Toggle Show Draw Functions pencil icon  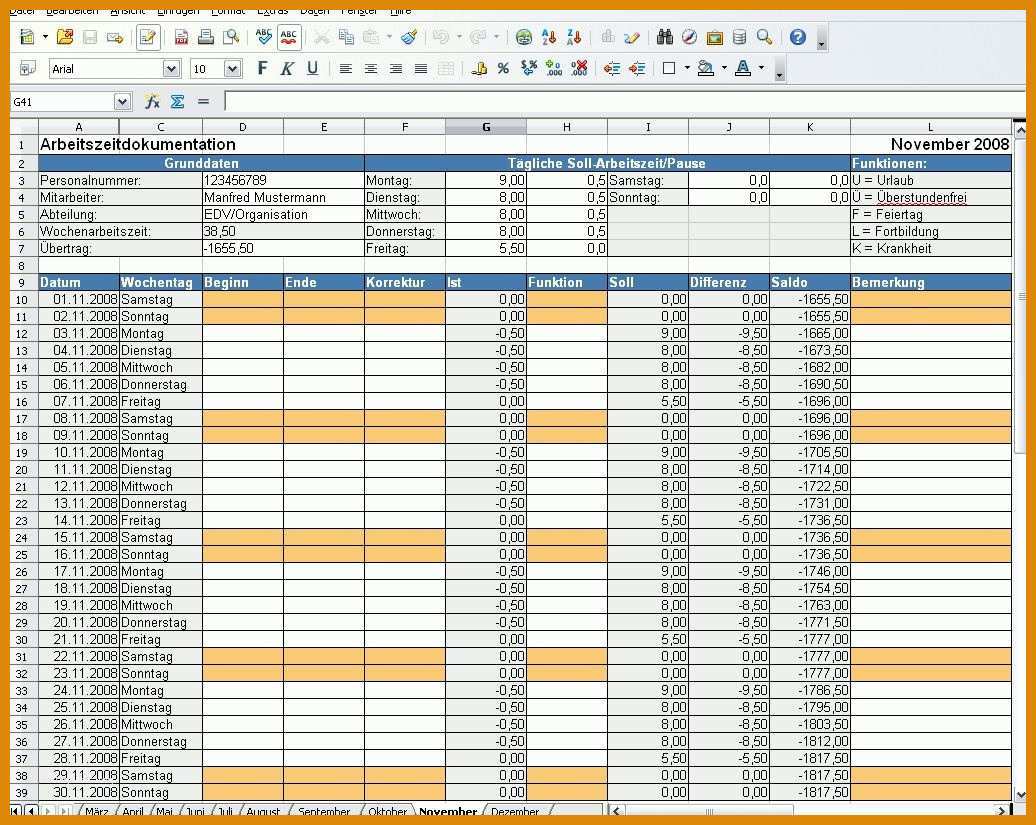[x=632, y=38]
